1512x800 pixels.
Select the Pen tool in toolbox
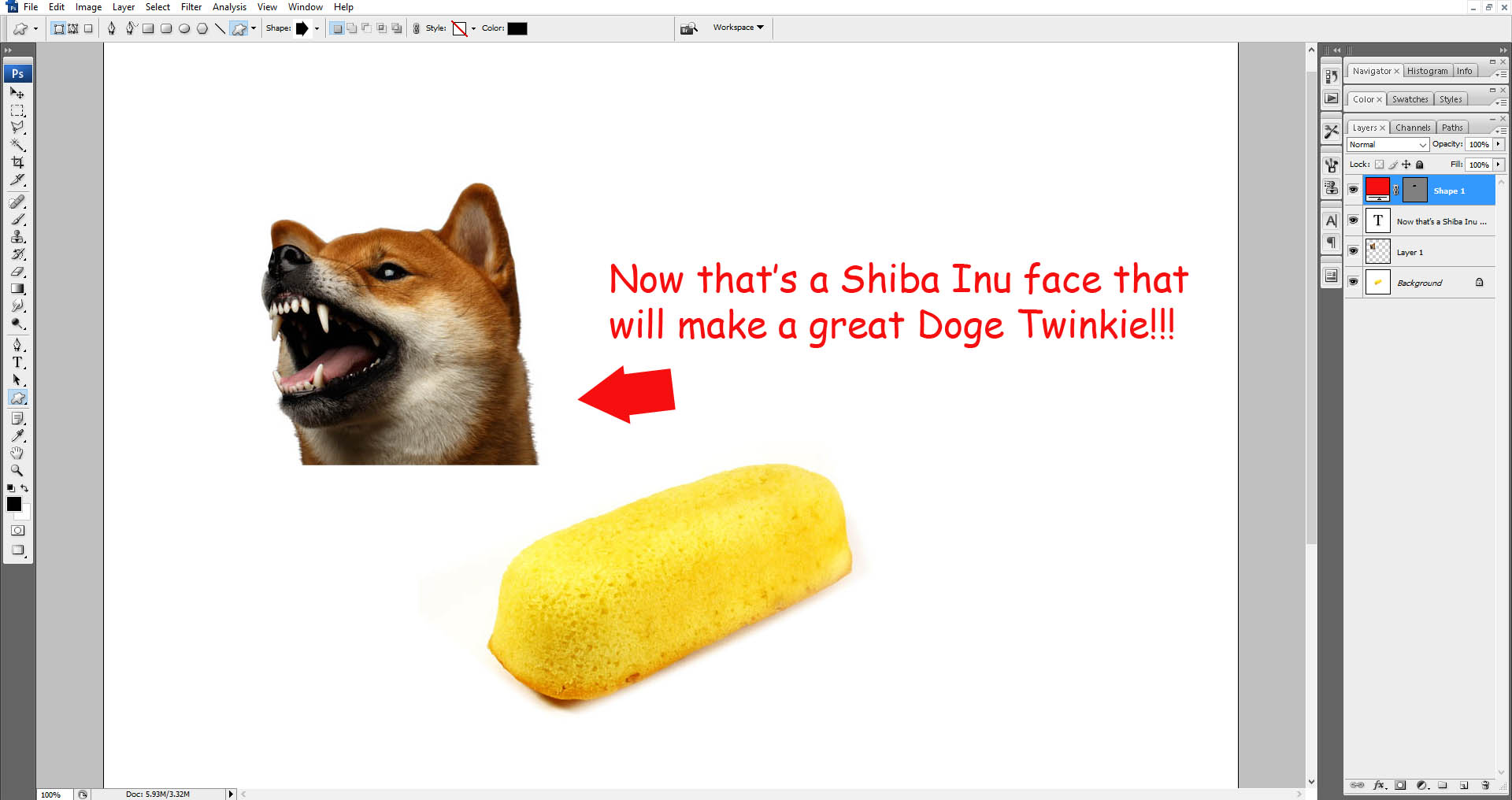coord(17,345)
